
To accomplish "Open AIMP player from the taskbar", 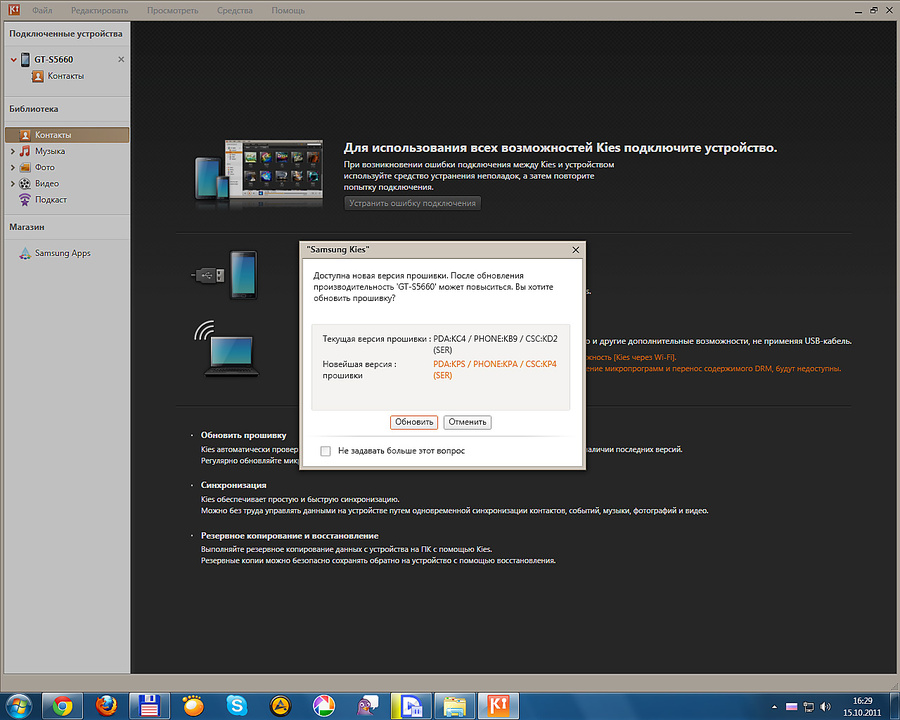I will tap(280, 706).
